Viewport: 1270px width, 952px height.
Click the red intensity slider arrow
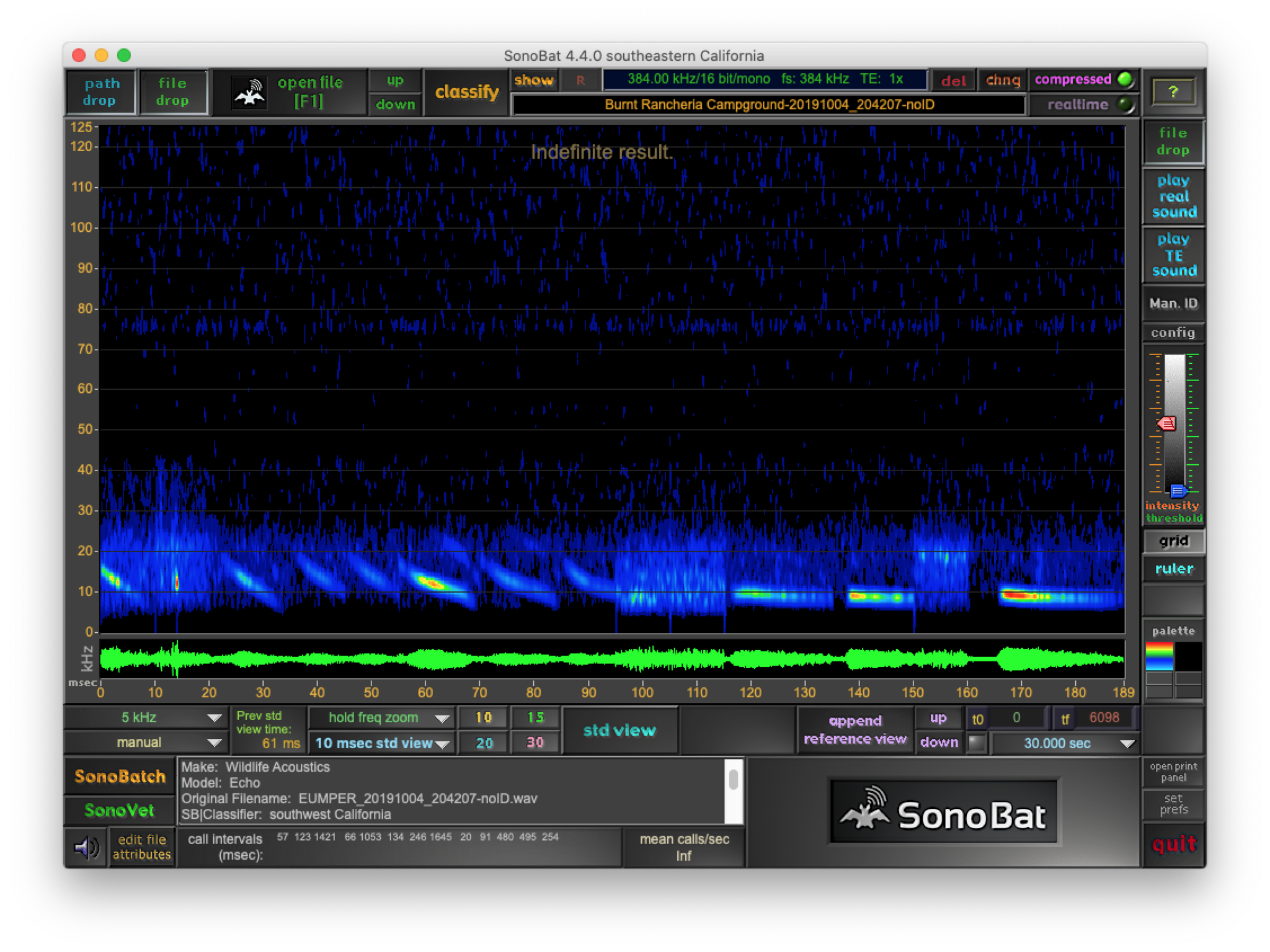pyautogui.click(x=1166, y=423)
